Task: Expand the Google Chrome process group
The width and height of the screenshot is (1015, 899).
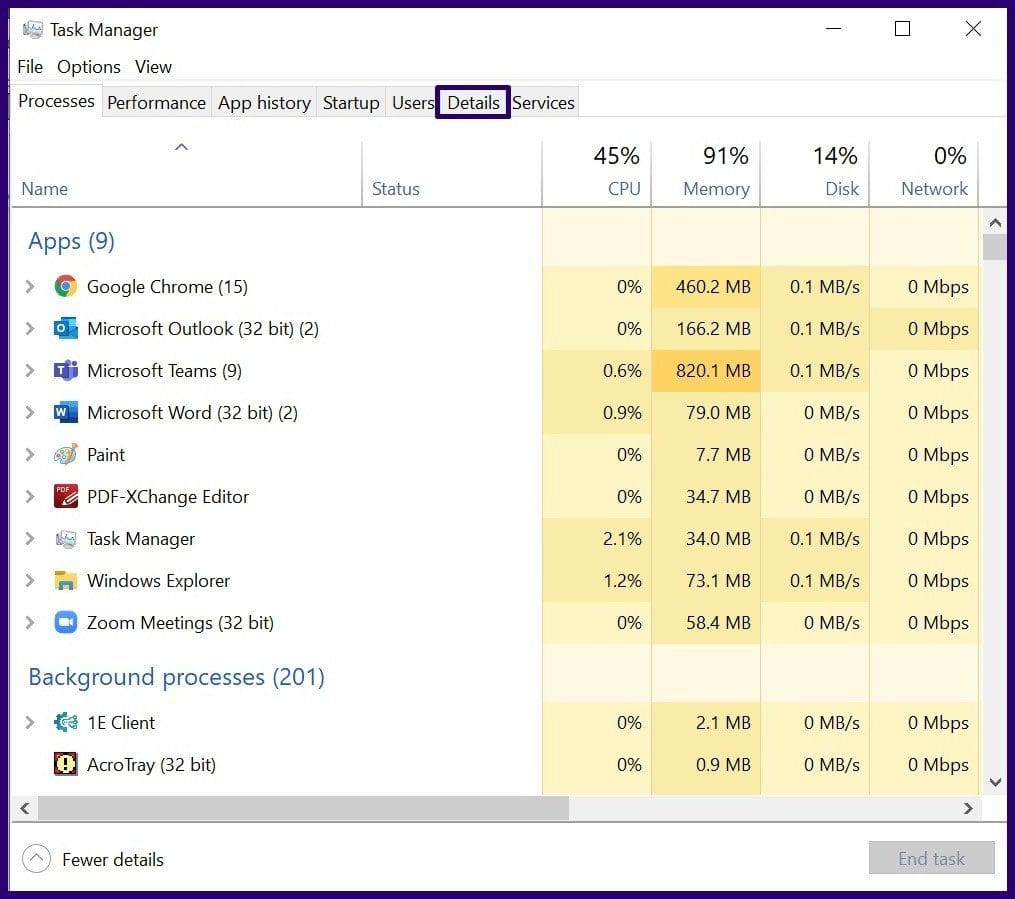Action: [x=30, y=286]
